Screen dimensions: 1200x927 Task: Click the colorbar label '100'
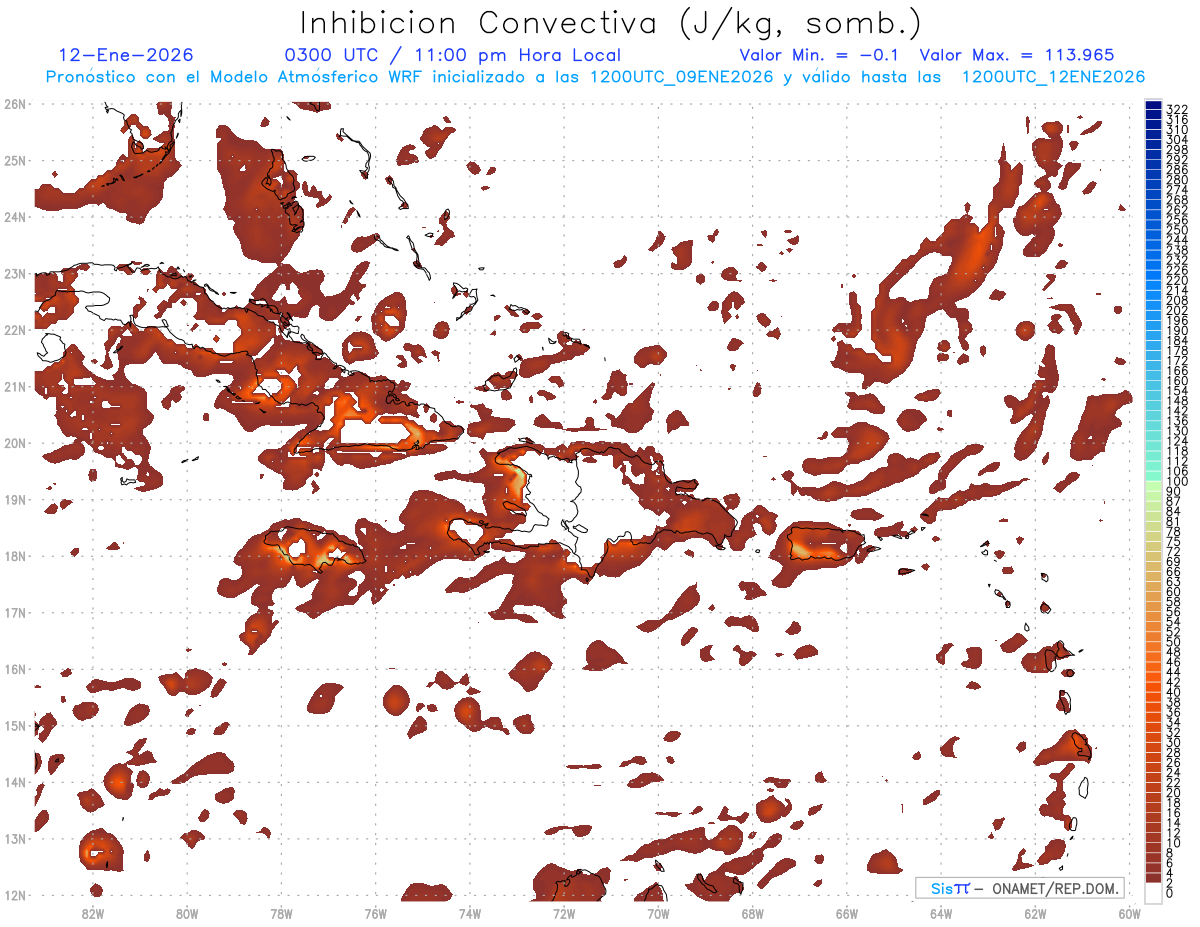point(1176,482)
